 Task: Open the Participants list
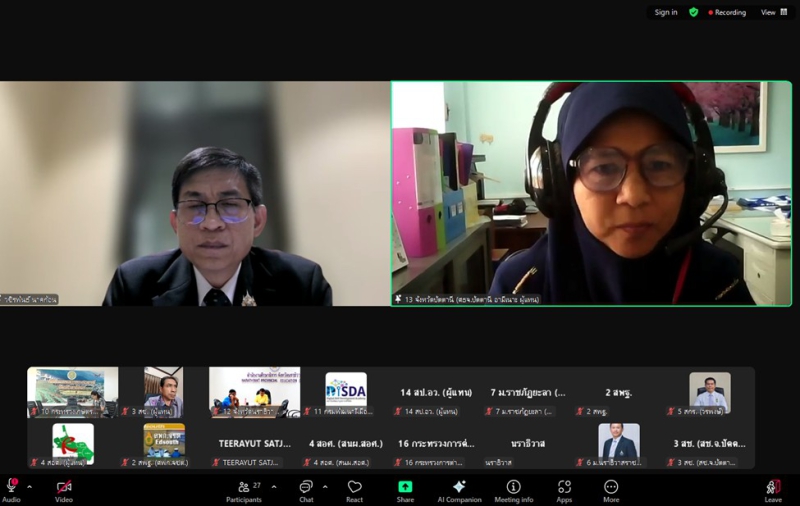243,489
